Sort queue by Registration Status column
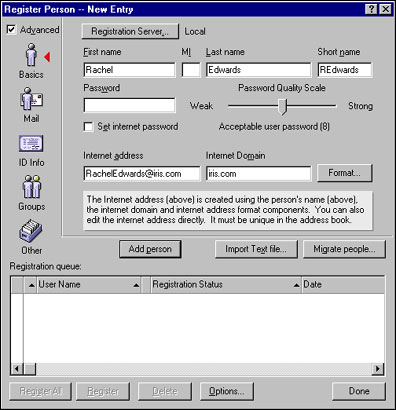This screenshot has height=410, width=396. click(x=226, y=285)
